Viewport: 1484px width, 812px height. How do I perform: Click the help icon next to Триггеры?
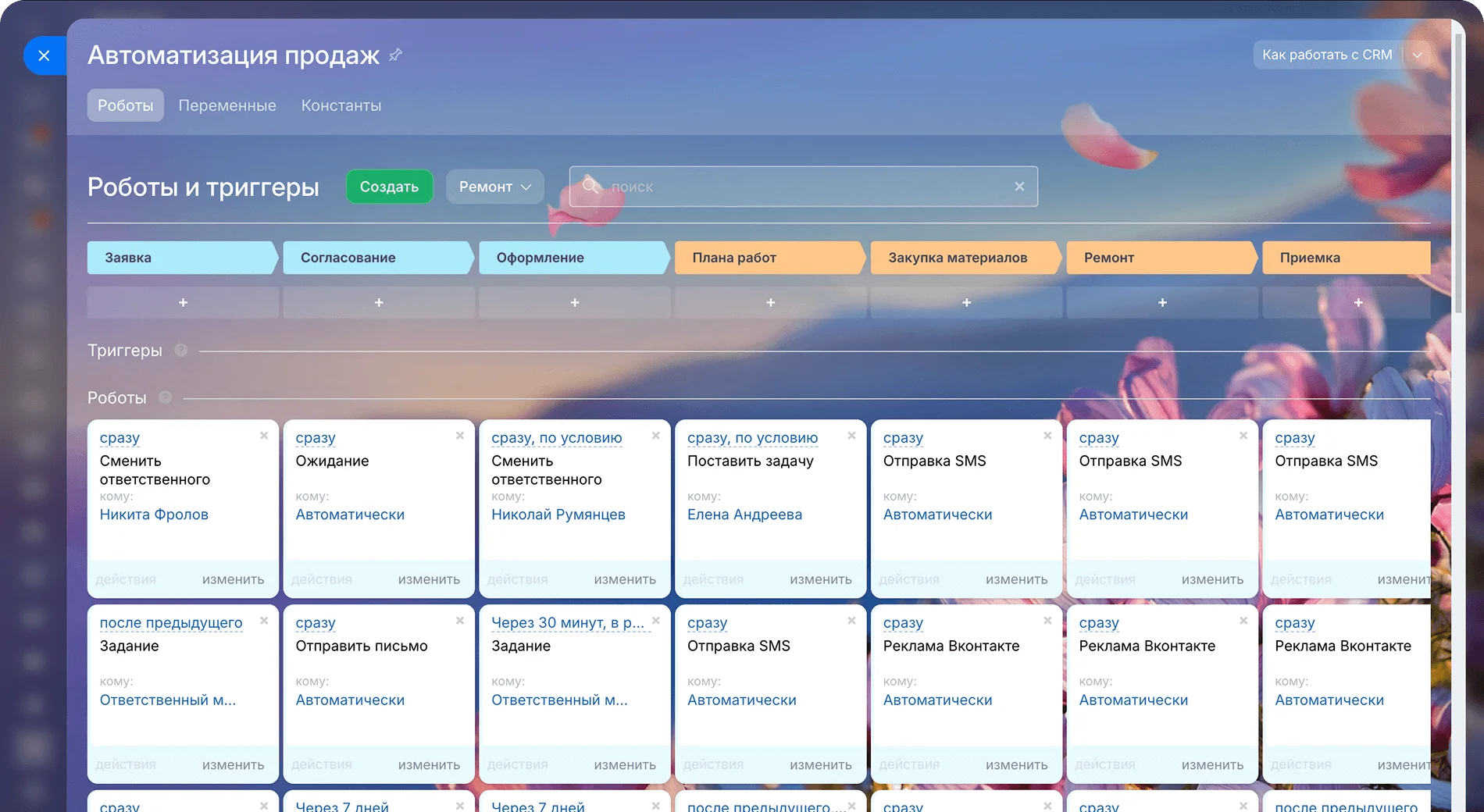(x=181, y=351)
